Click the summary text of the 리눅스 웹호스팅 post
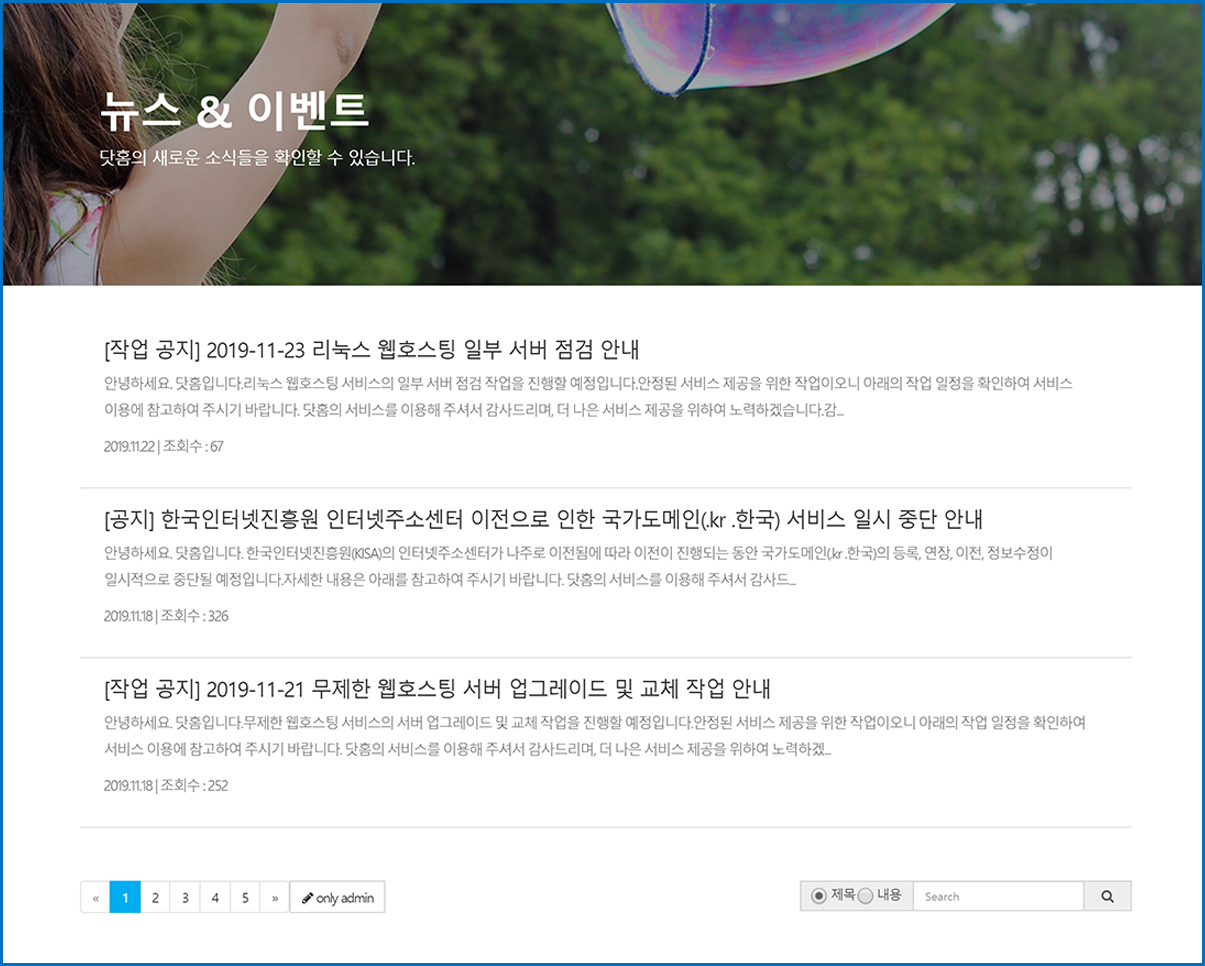The height and width of the screenshot is (966, 1205). coord(588,396)
